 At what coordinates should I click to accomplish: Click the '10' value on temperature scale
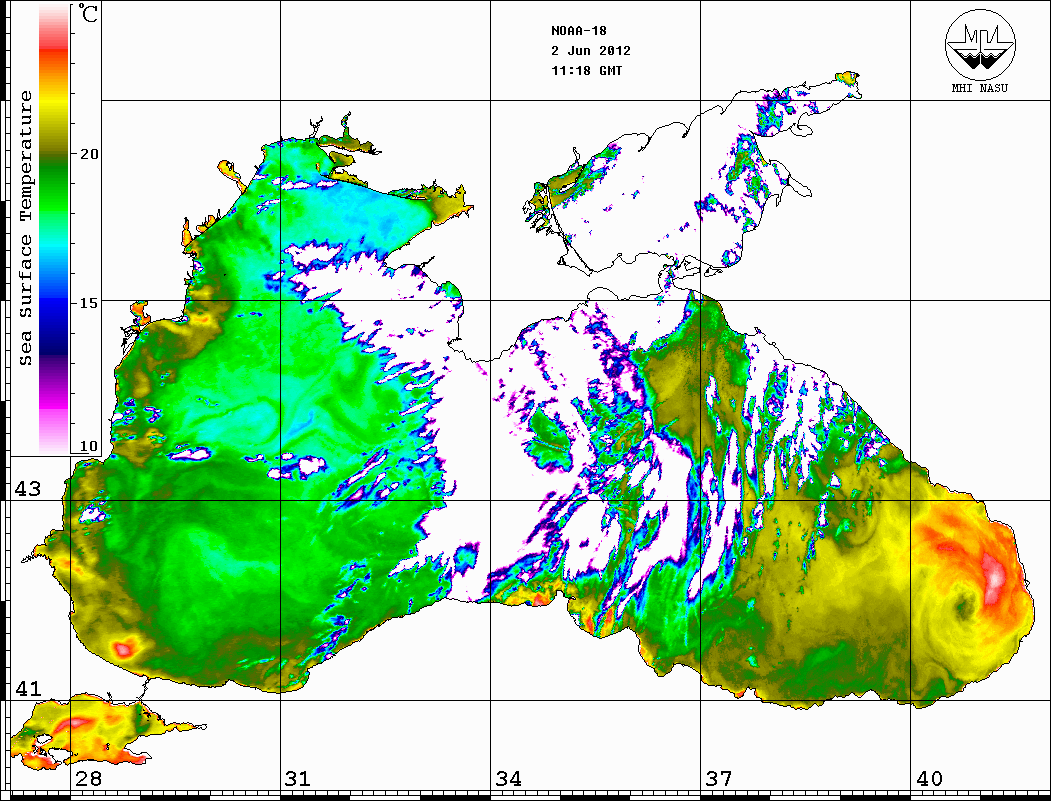(88, 446)
